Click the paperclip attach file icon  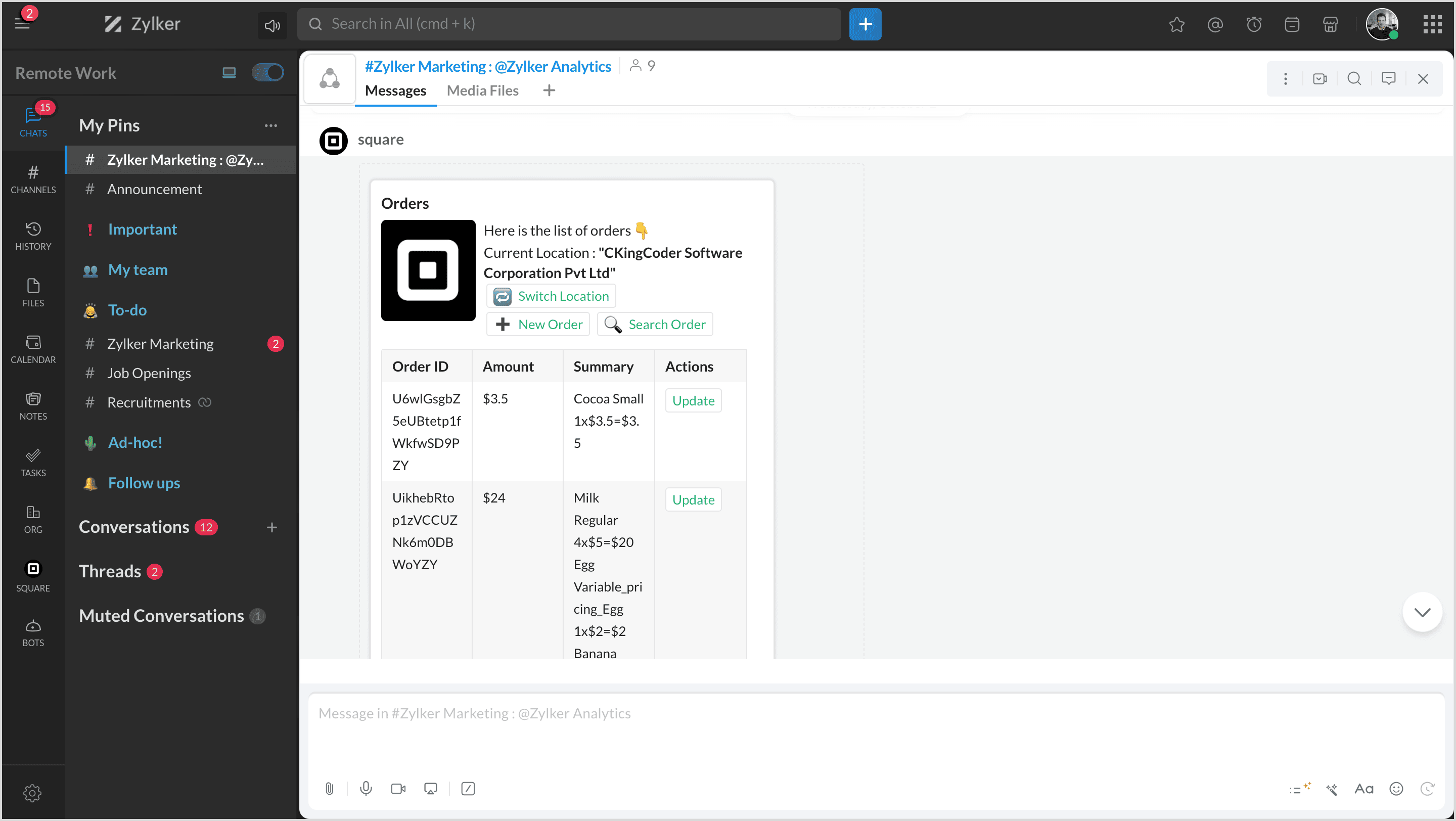tap(330, 788)
